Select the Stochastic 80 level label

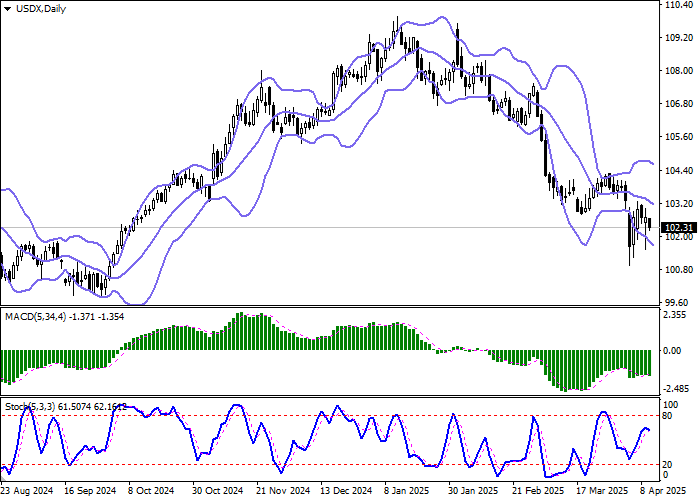pos(668,415)
